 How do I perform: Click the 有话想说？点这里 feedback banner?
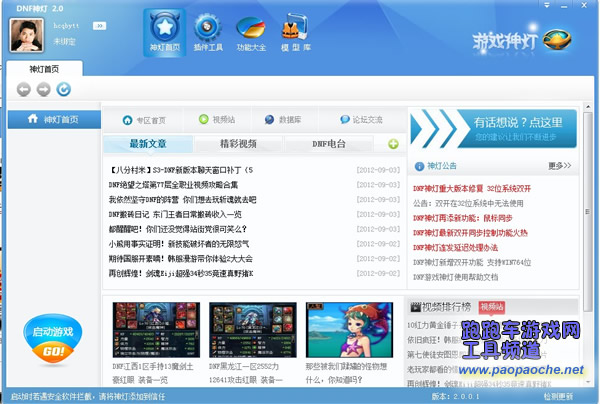(x=494, y=129)
